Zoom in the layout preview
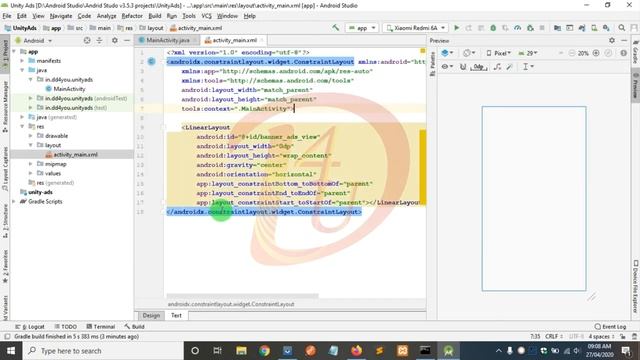The width and height of the screenshot is (640, 360). [x=596, y=53]
